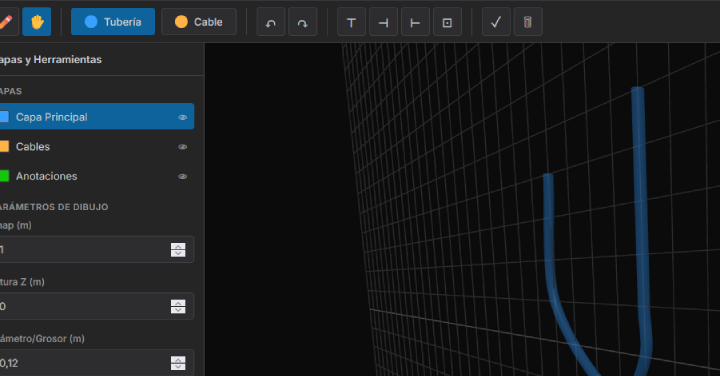
Task: Undo the last action
Action: pos(271,22)
